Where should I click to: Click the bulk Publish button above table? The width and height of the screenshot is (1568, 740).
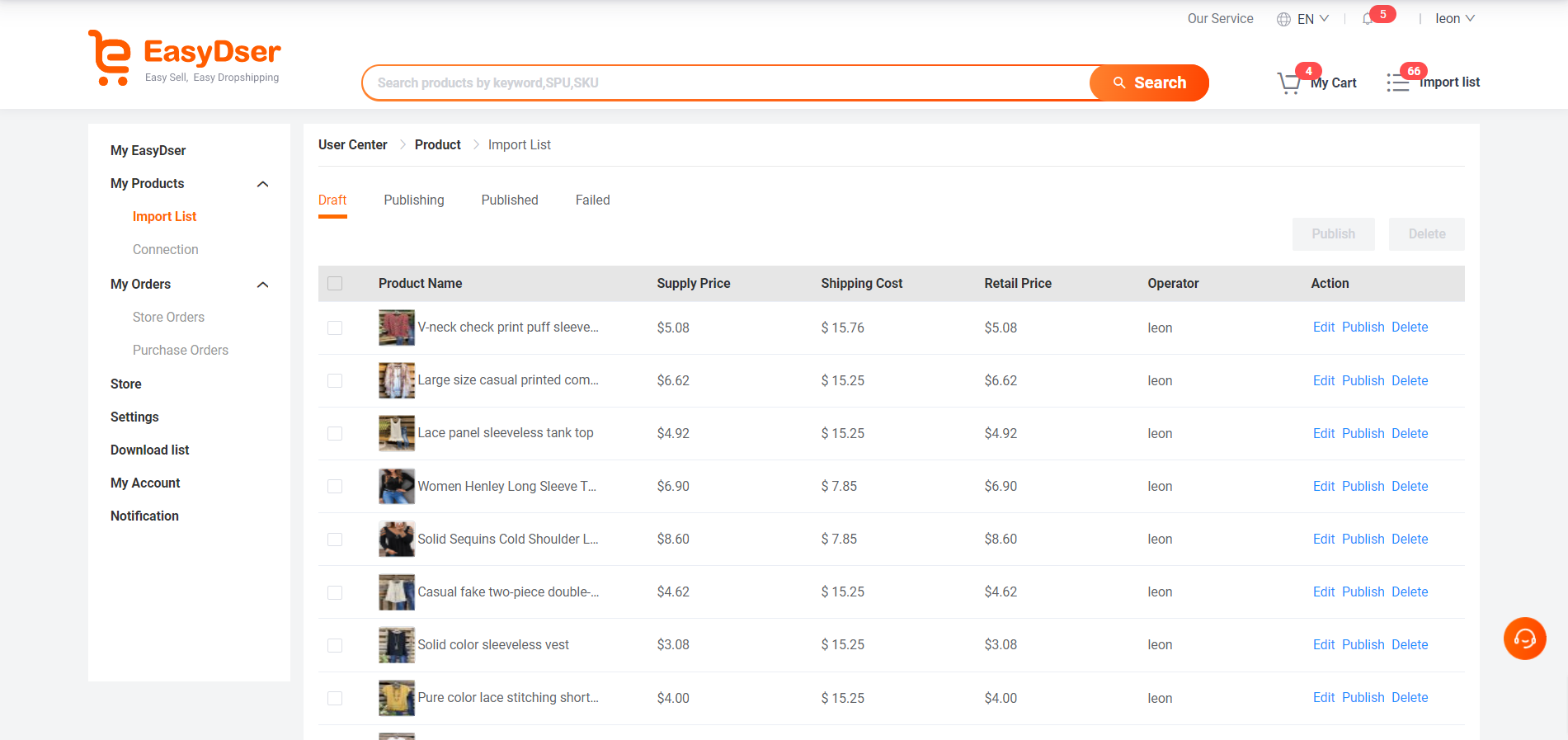coord(1334,234)
